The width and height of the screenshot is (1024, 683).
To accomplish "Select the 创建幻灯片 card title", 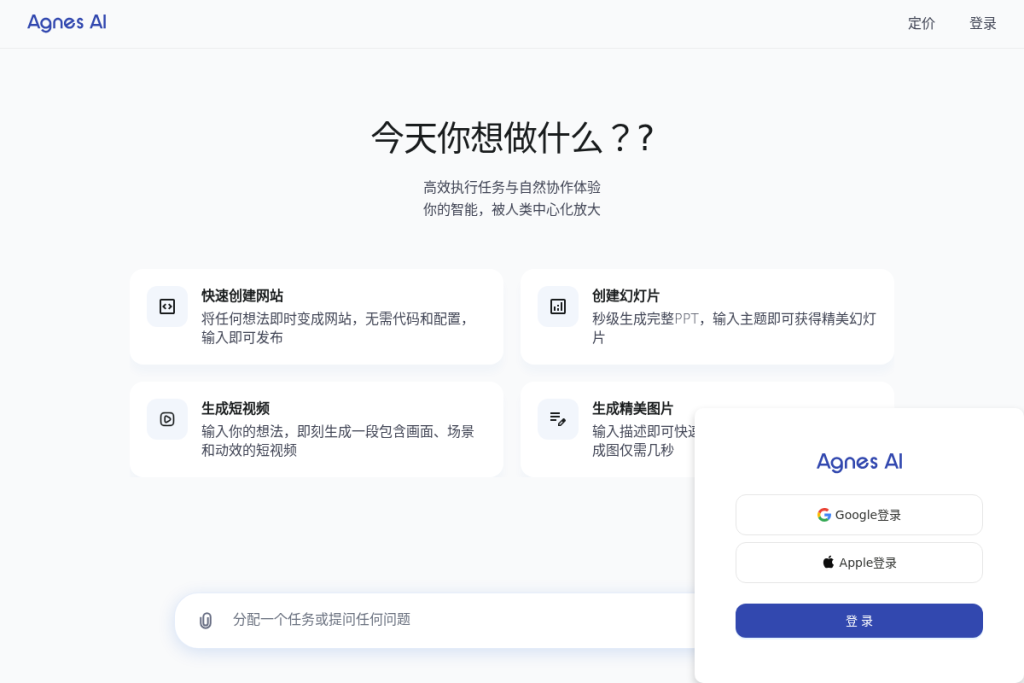I will pos(626,296).
